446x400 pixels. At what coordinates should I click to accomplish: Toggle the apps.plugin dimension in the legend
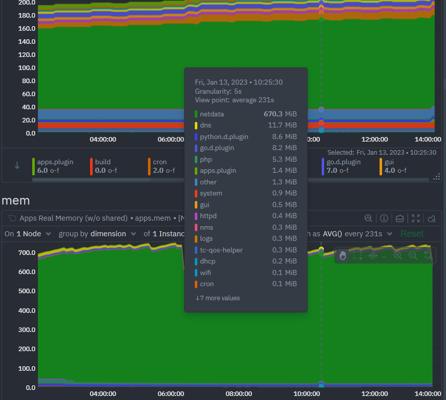(53, 166)
